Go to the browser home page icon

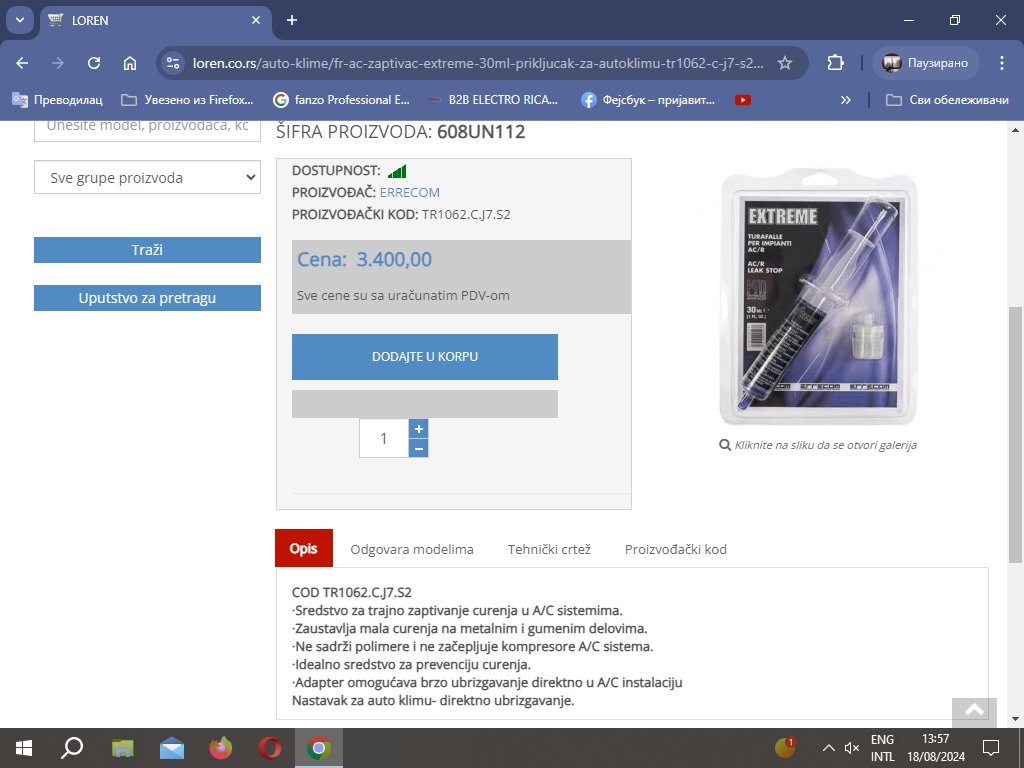(x=130, y=63)
